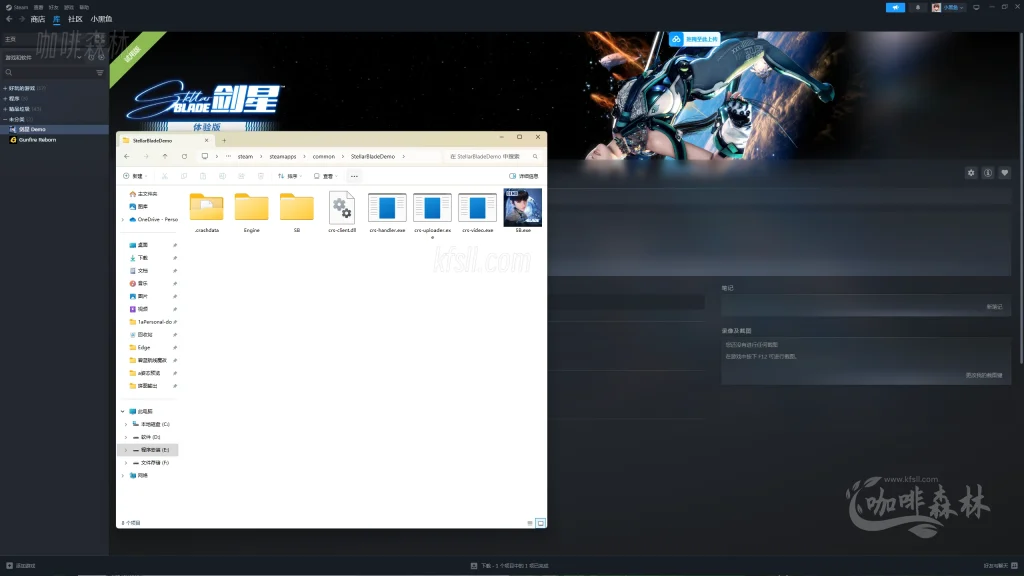Viewport: 1024px width, 576px height.
Task: Open the 查看 (View) dropdown in Explorer
Action: (x=325, y=176)
